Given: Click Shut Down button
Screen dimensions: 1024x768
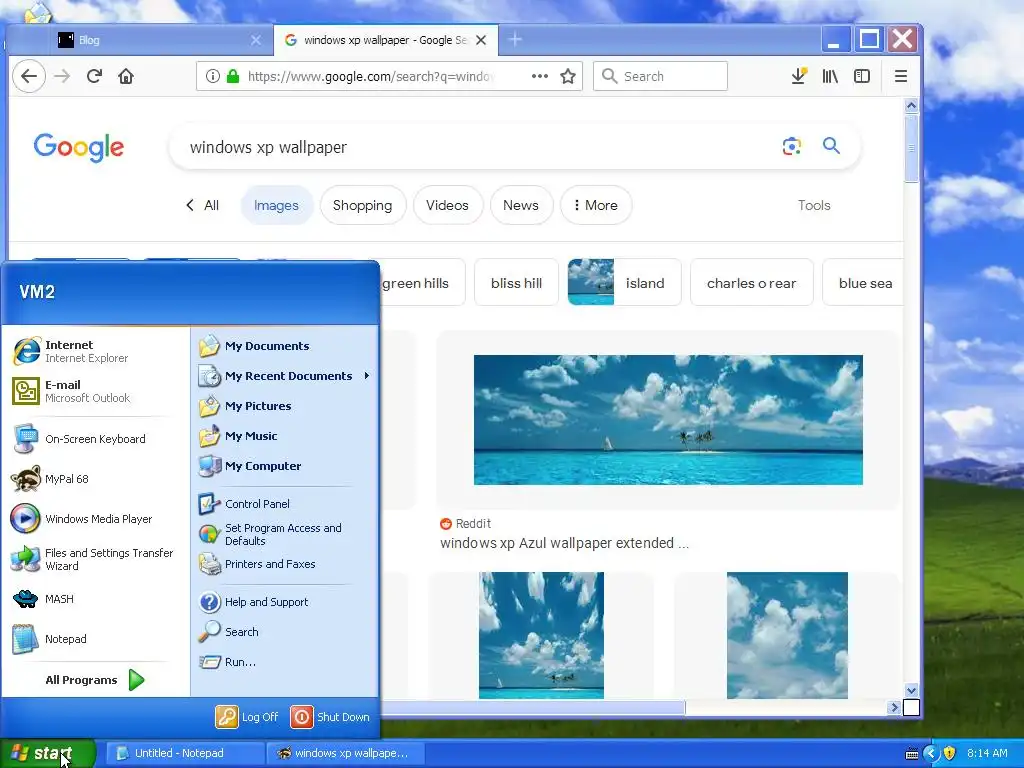Looking at the screenshot, I should (330, 717).
